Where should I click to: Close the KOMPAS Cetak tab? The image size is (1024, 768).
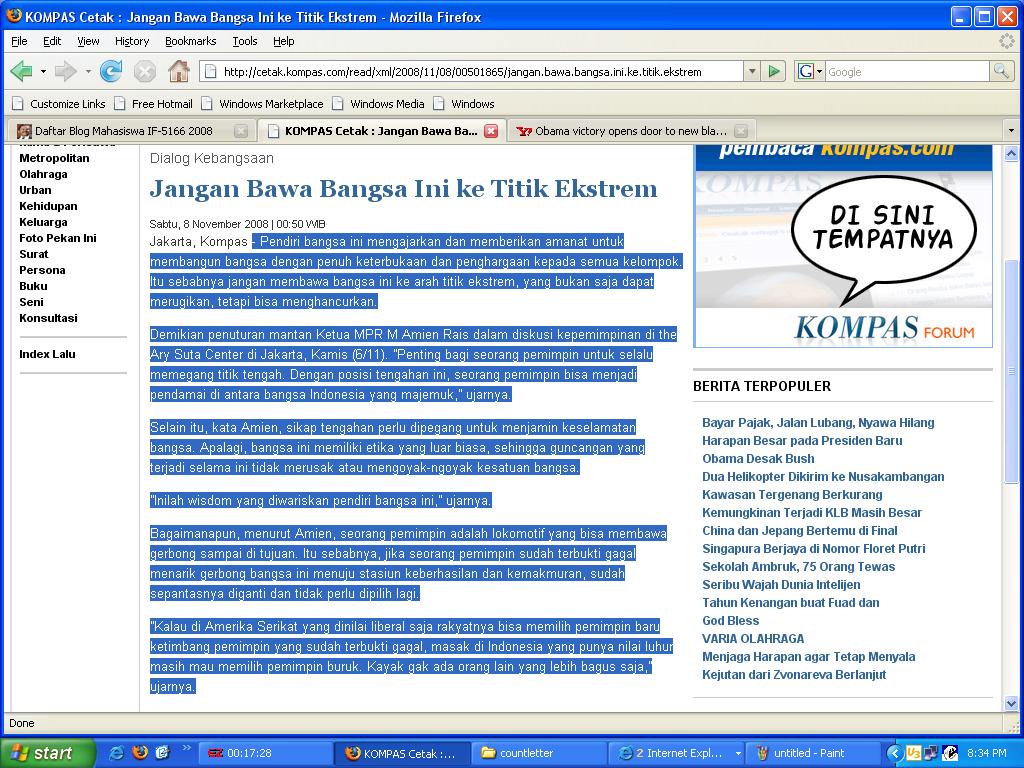tap(491, 131)
